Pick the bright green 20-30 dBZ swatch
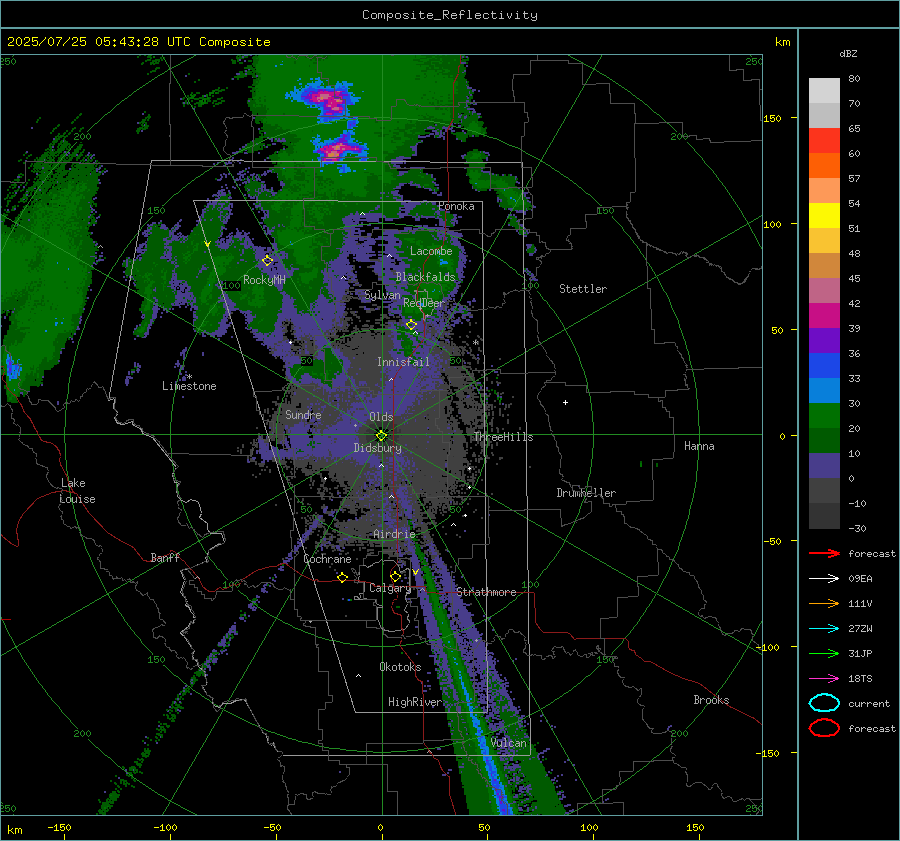Viewport: 900px width, 841px height. pyautogui.click(x=824, y=416)
